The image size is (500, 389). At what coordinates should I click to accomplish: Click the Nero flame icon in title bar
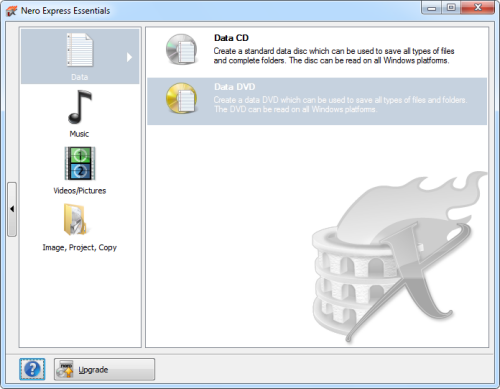[11, 11]
